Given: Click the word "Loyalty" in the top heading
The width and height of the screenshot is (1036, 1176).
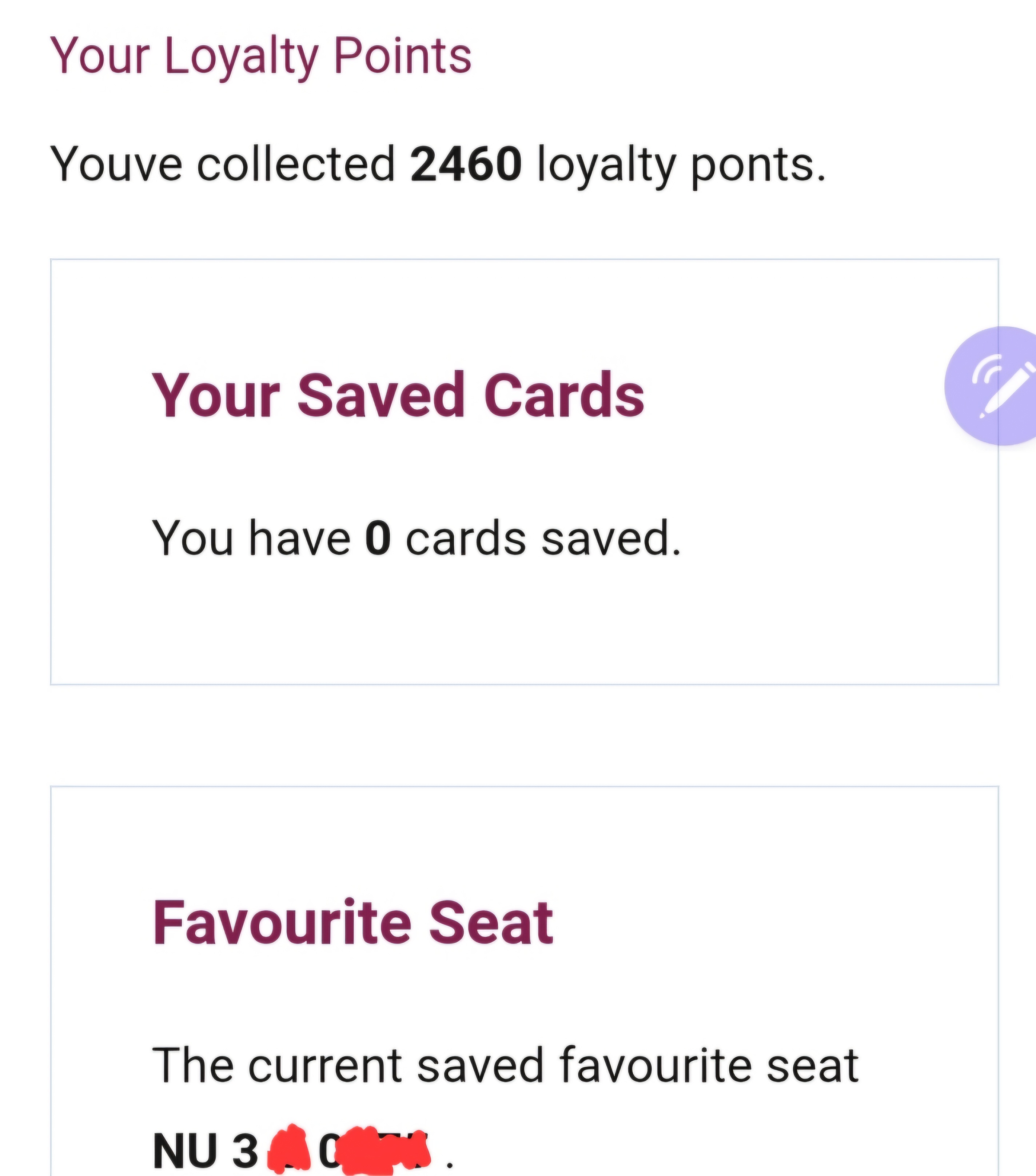Looking at the screenshot, I should (x=241, y=56).
